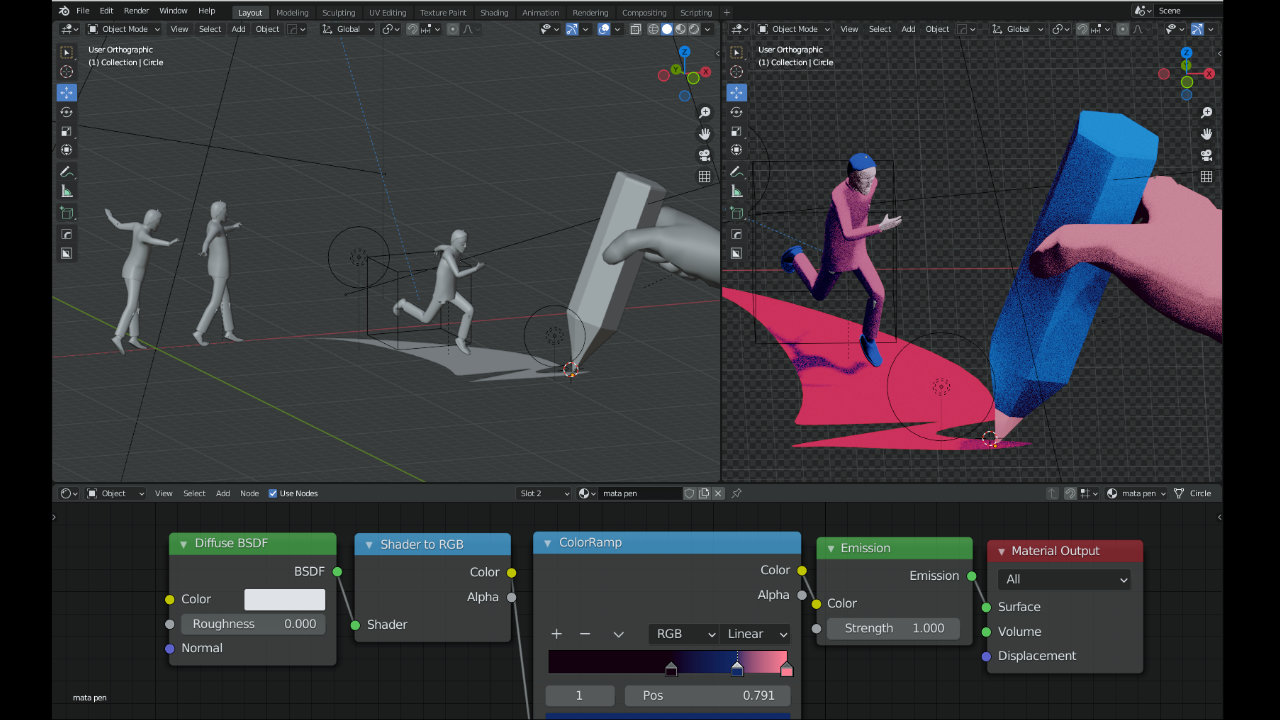Select the Rotate tool in left viewport

pyautogui.click(x=66, y=111)
